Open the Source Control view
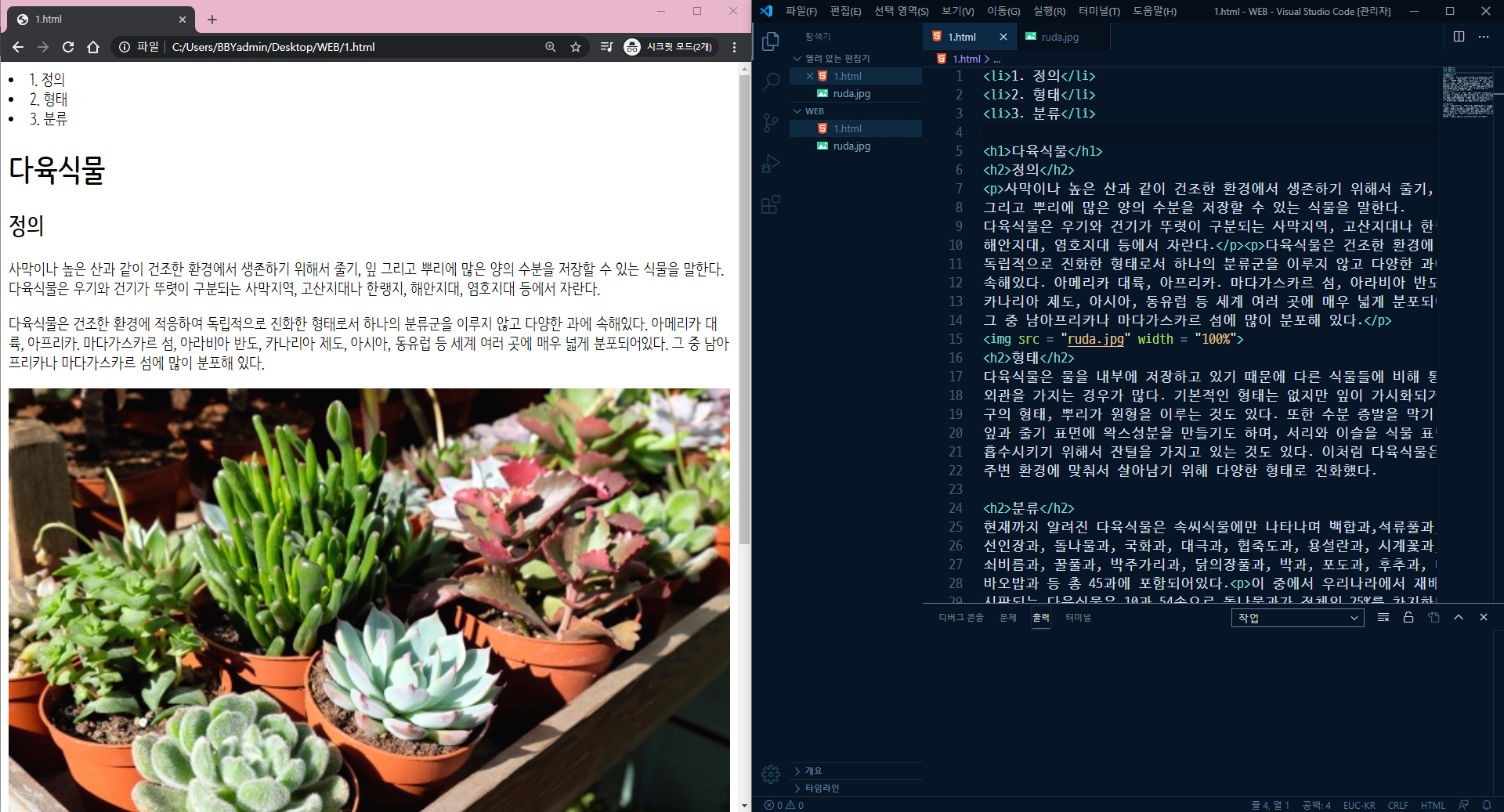This screenshot has height=812, width=1504. tap(771, 123)
